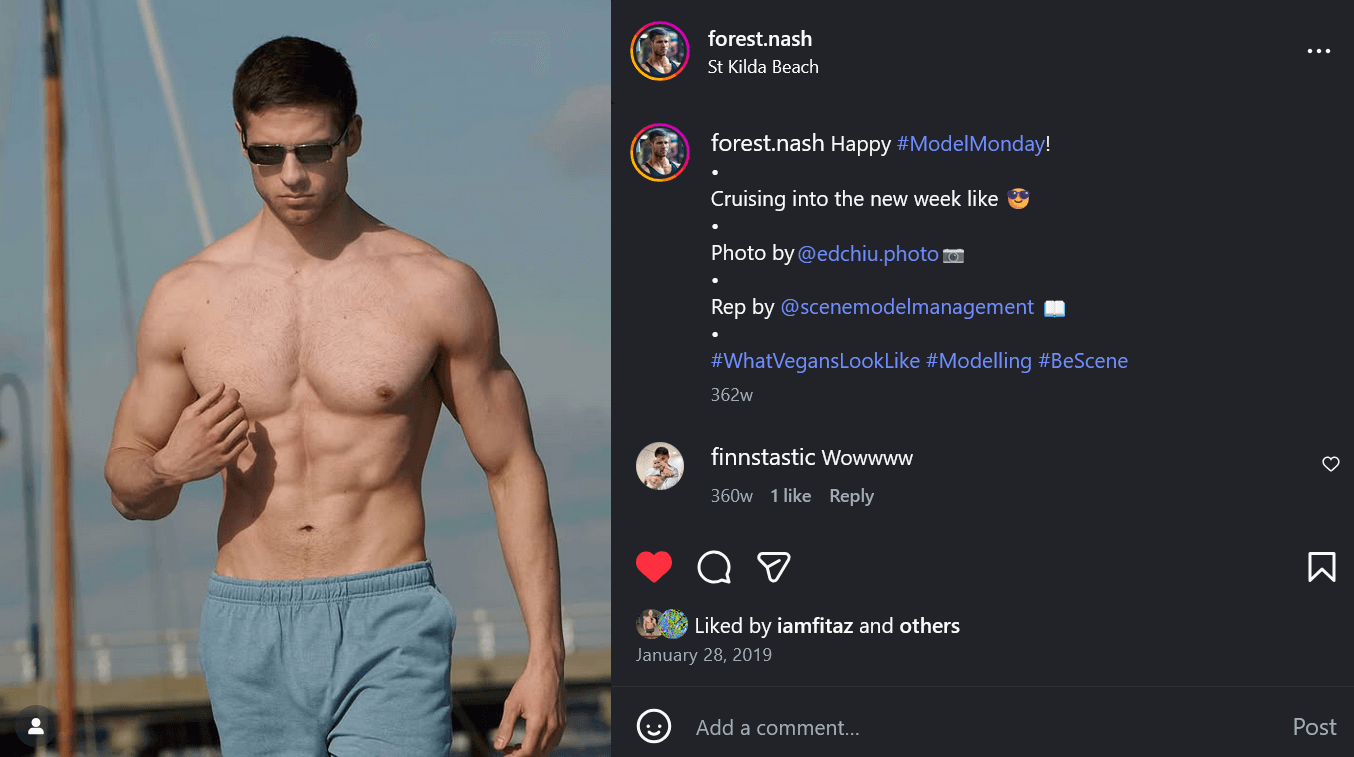View finnstastic's profile avatar
The image size is (1354, 757).
[660, 466]
